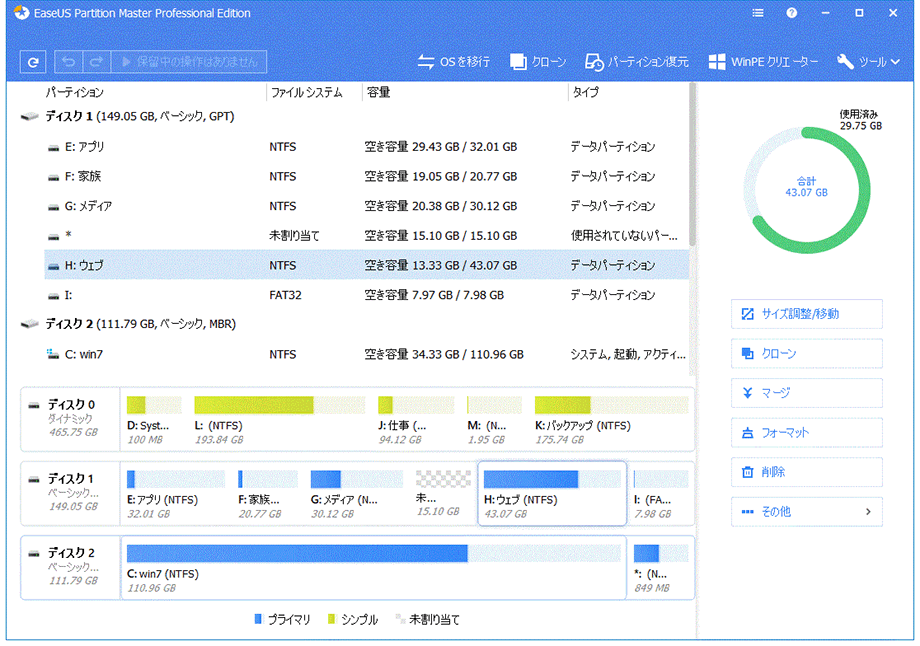This screenshot has height=646, width=920.
Task: Select the I: FAT32 partition row
Action: [x=366, y=295]
